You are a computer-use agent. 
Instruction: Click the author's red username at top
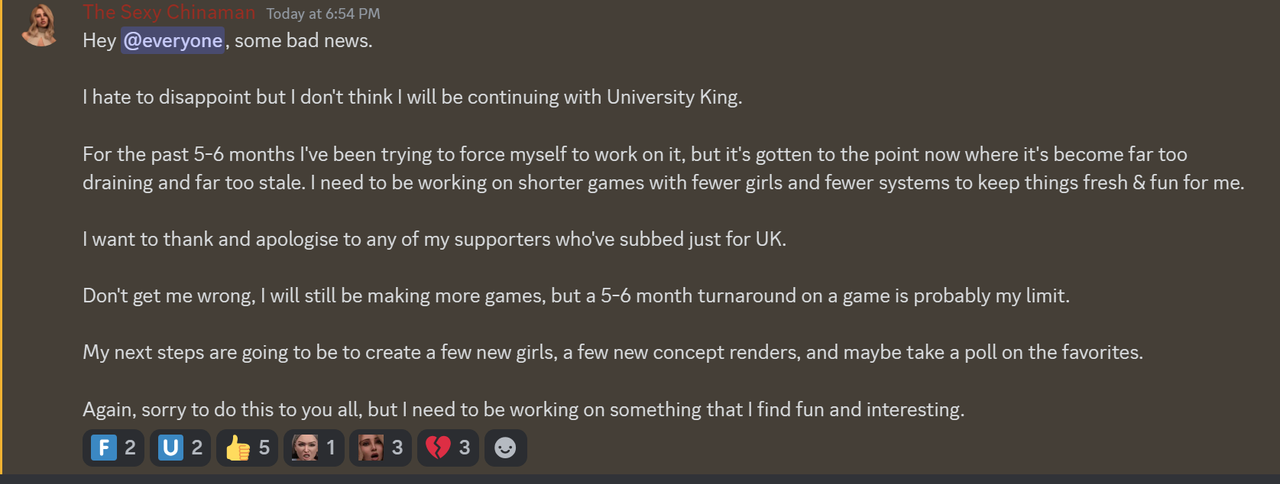169,13
